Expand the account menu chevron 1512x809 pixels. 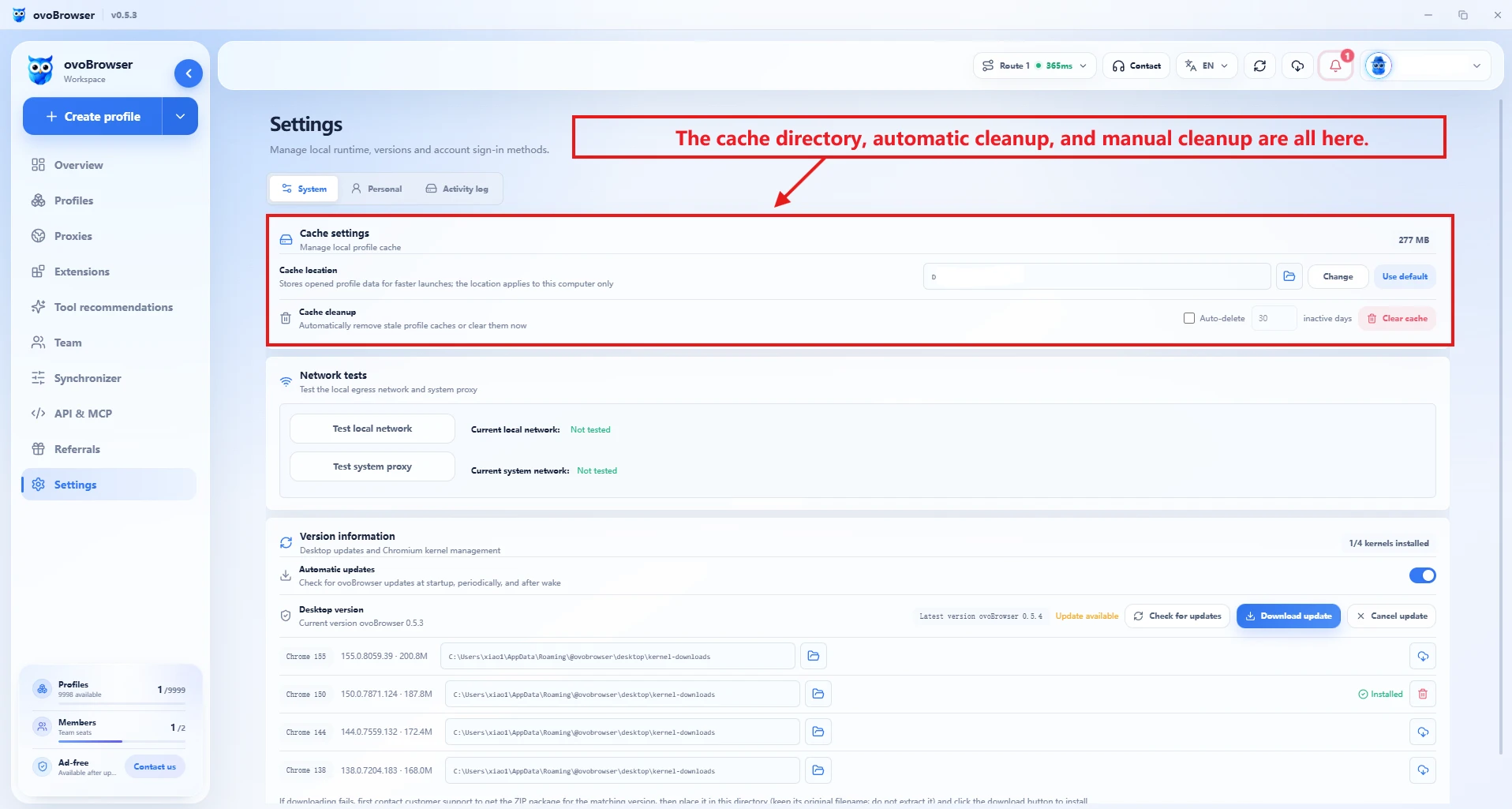[1476, 66]
